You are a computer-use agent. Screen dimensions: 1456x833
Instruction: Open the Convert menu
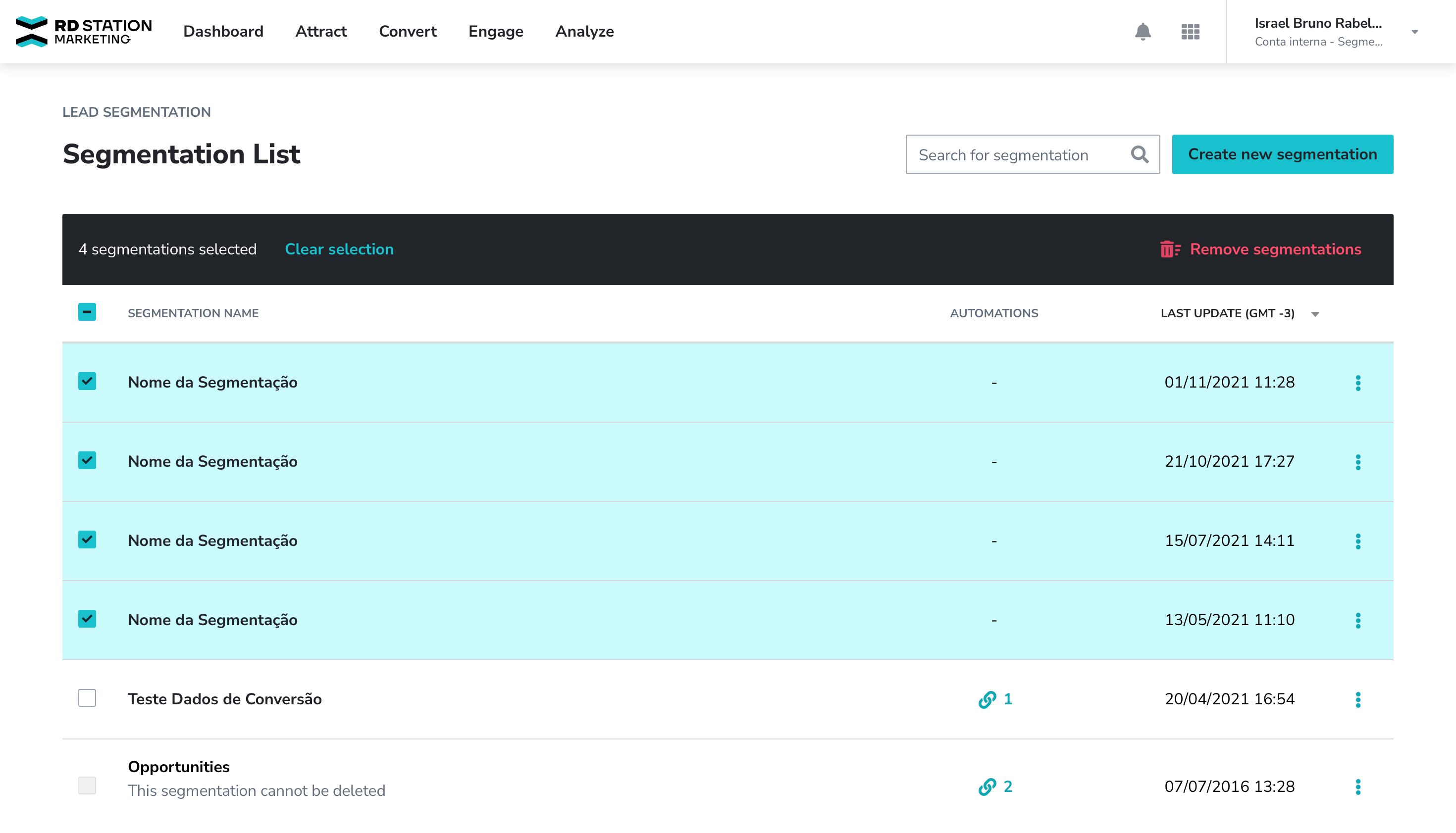(408, 32)
